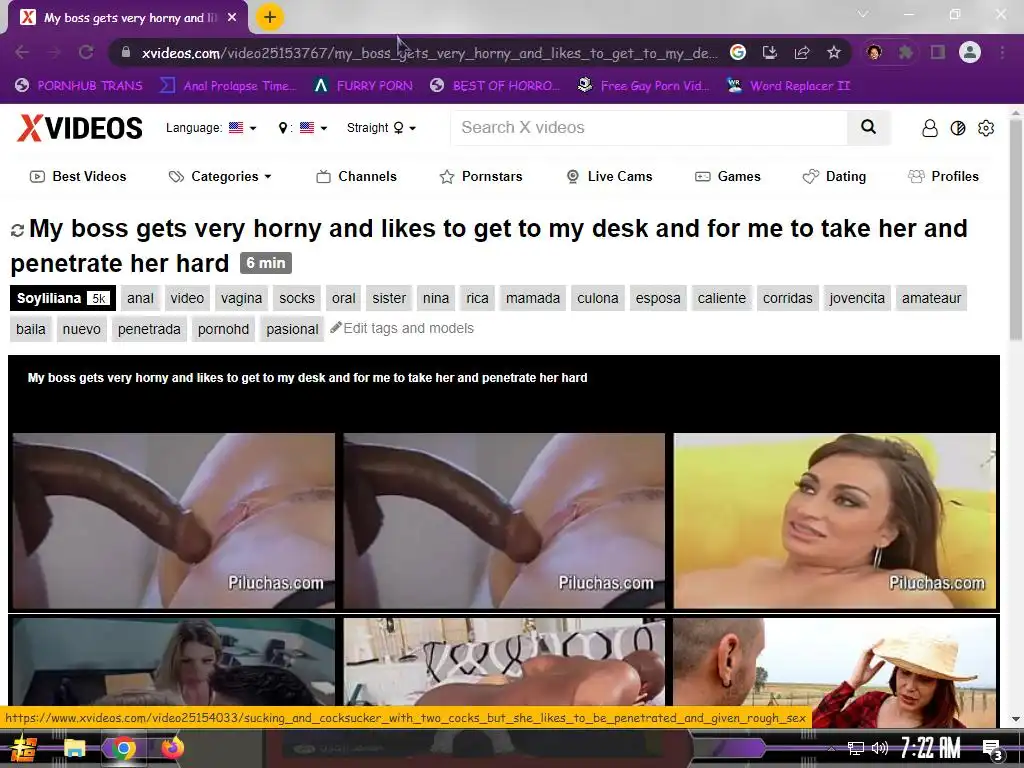Launch Firefox from the taskbar

pos(172,748)
